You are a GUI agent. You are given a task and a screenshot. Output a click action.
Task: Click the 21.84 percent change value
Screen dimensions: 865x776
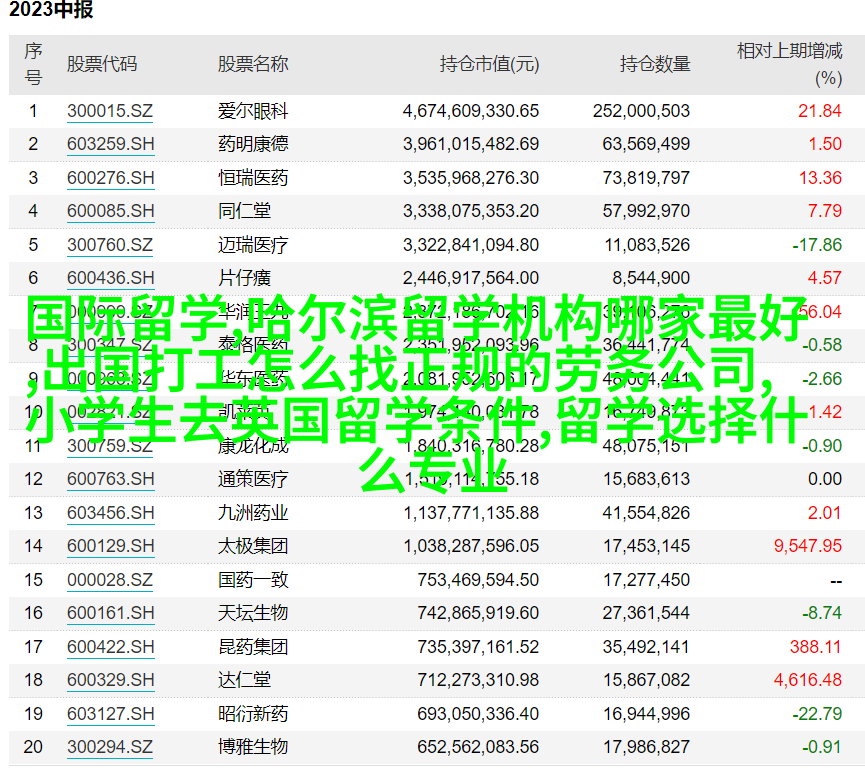820,111
